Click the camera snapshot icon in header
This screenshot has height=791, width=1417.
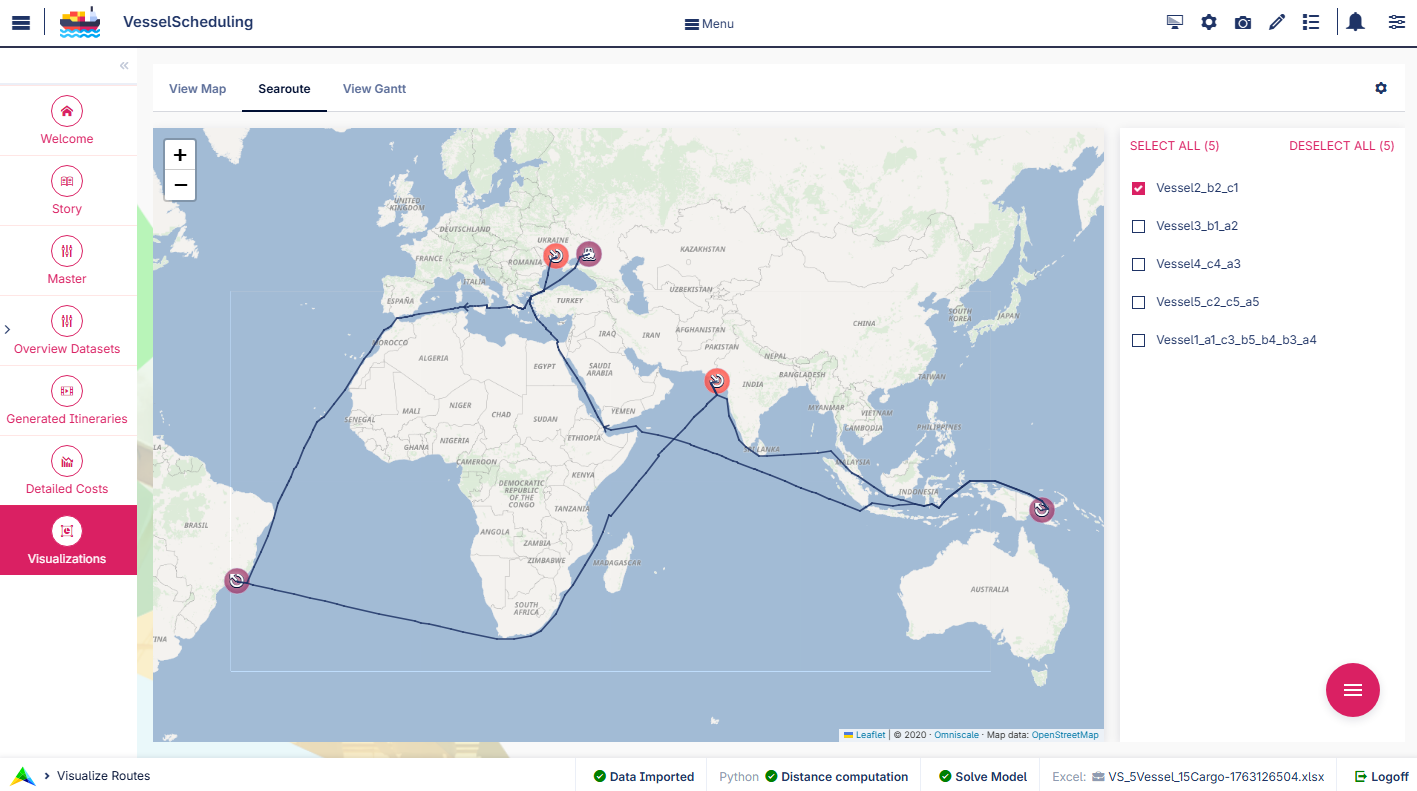coord(1243,23)
